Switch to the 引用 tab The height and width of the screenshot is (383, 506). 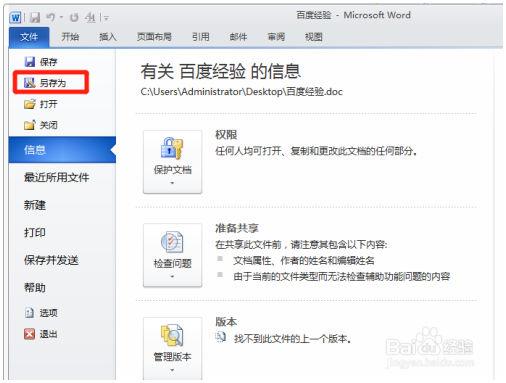pos(200,37)
